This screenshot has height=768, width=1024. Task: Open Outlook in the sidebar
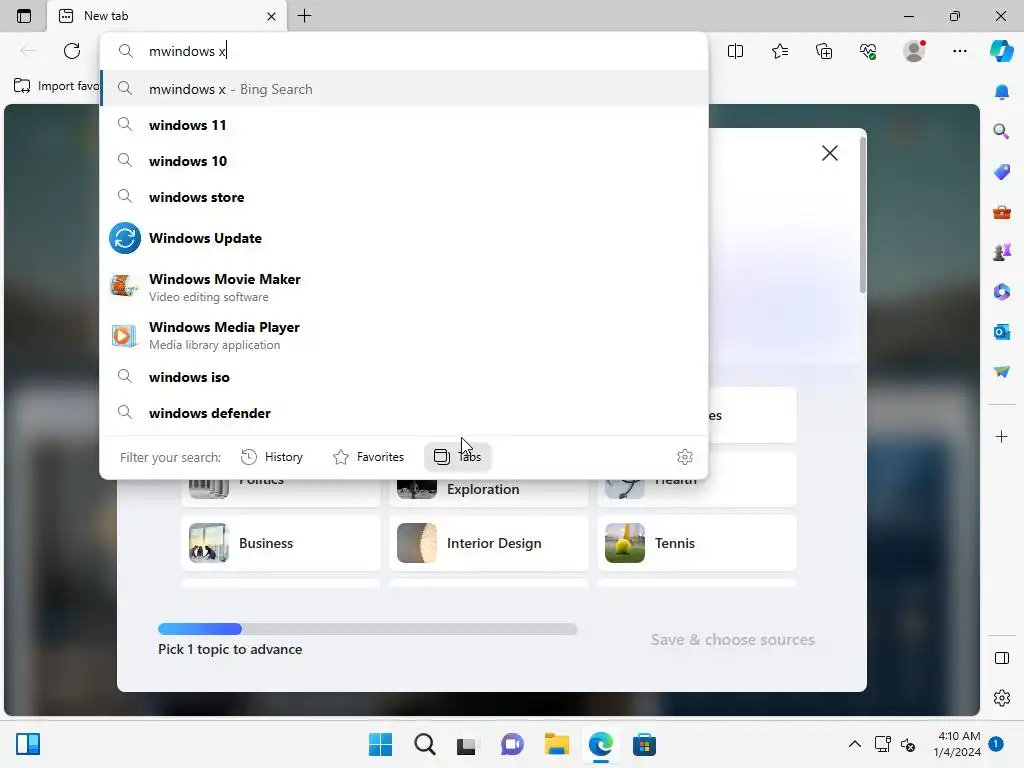click(1002, 332)
